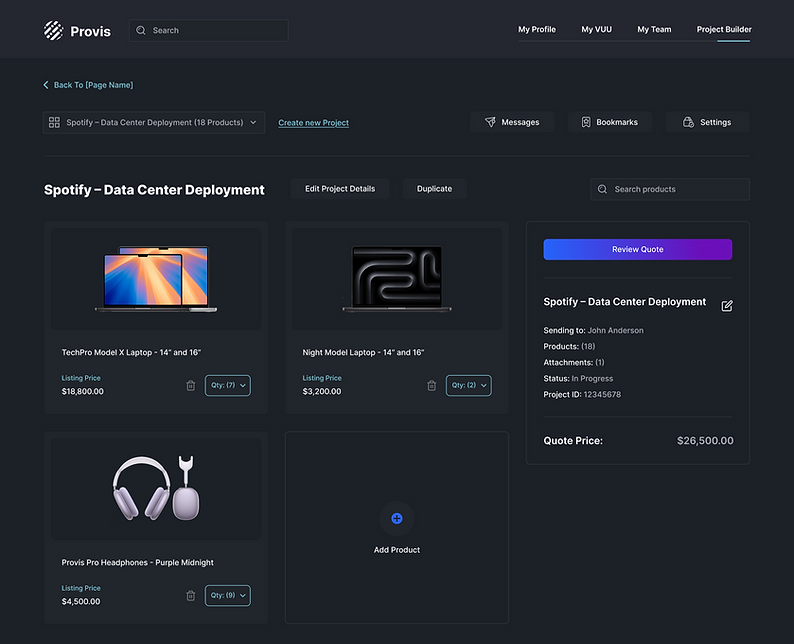Viewport: 794px width, 644px height.
Task: Go to My Profile tab
Action: 537,29
